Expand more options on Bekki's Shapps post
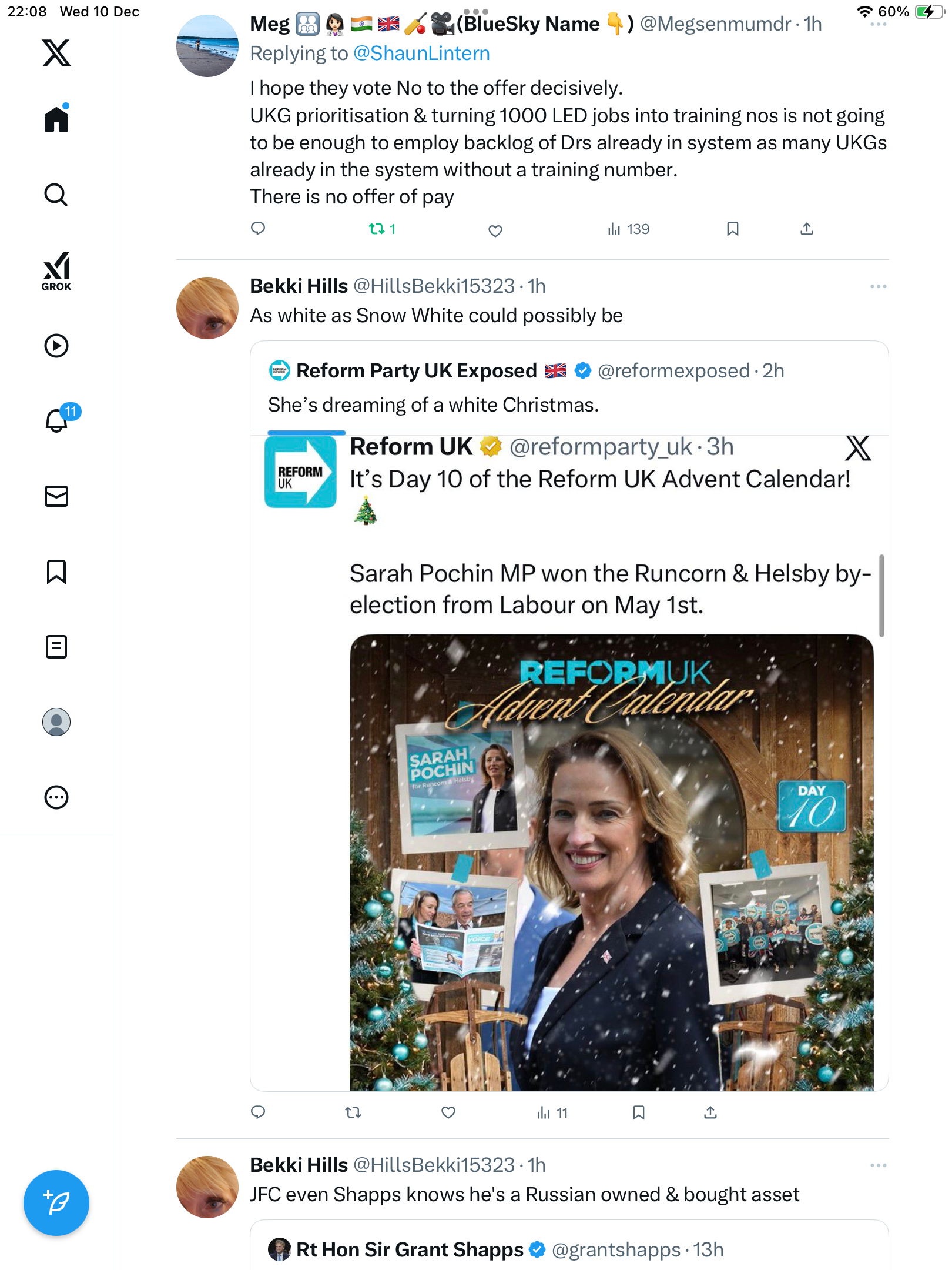 pyautogui.click(x=879, y=1165)
